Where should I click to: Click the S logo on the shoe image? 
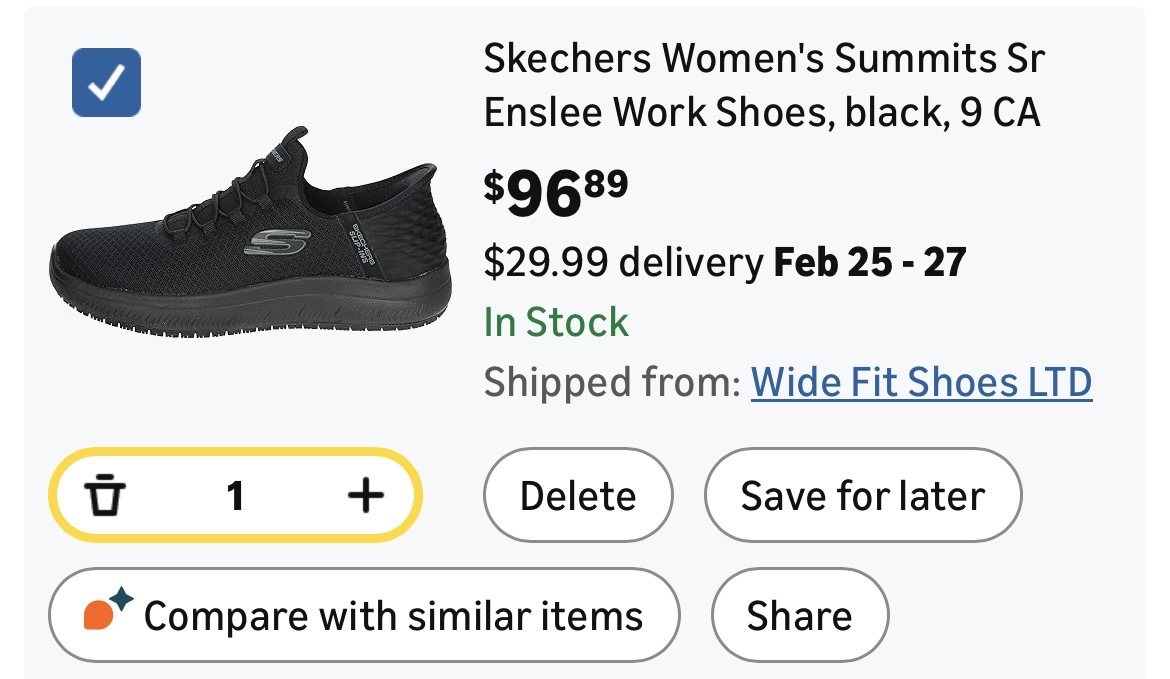(277, 244)
